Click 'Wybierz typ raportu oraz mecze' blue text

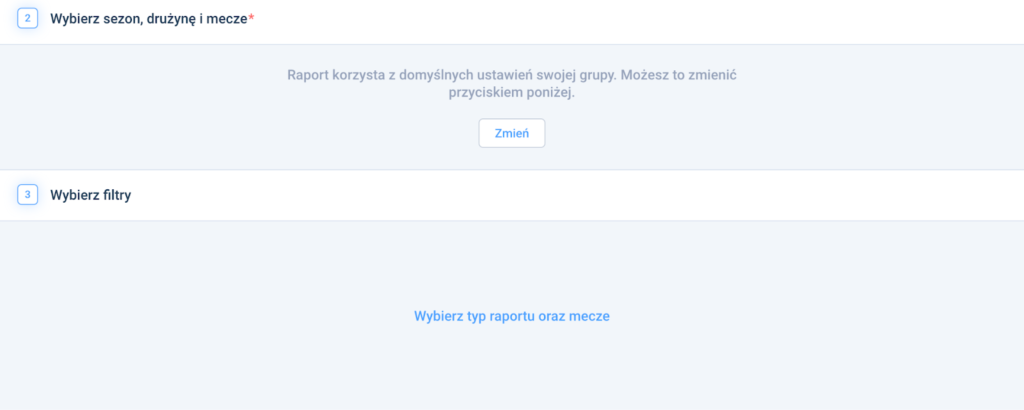(x=511, y=316)
